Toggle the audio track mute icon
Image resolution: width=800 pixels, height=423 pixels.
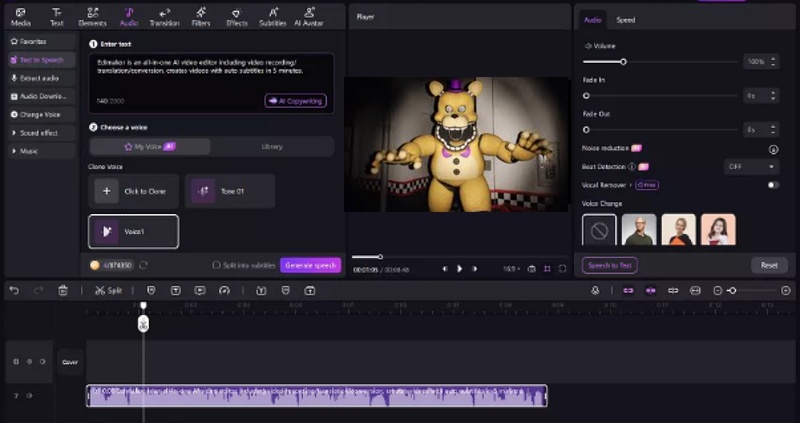click(29, 395)
